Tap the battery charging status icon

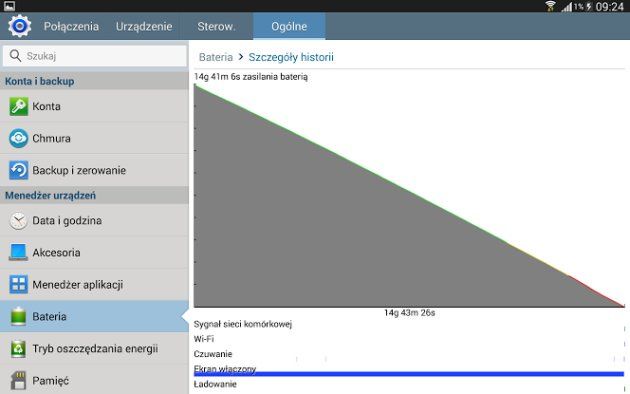(x=589, y=6)
